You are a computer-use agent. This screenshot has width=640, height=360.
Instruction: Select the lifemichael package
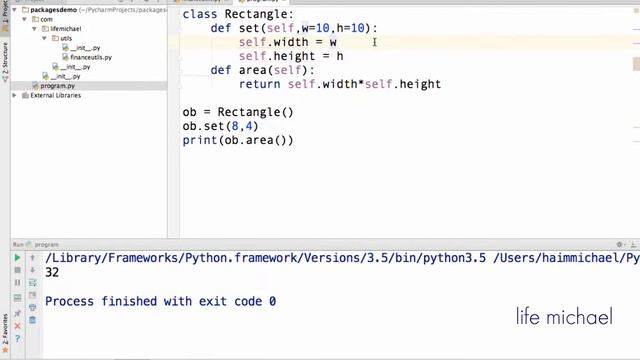[65, 29]
